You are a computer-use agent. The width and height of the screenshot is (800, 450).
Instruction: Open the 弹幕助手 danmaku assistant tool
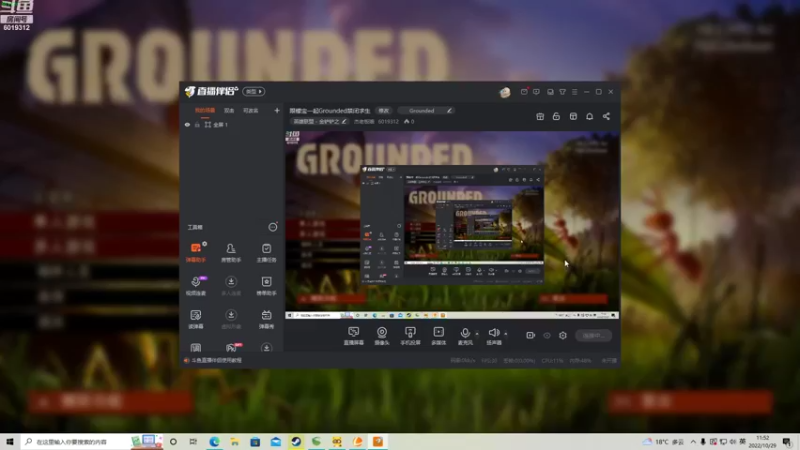(195, 252)
